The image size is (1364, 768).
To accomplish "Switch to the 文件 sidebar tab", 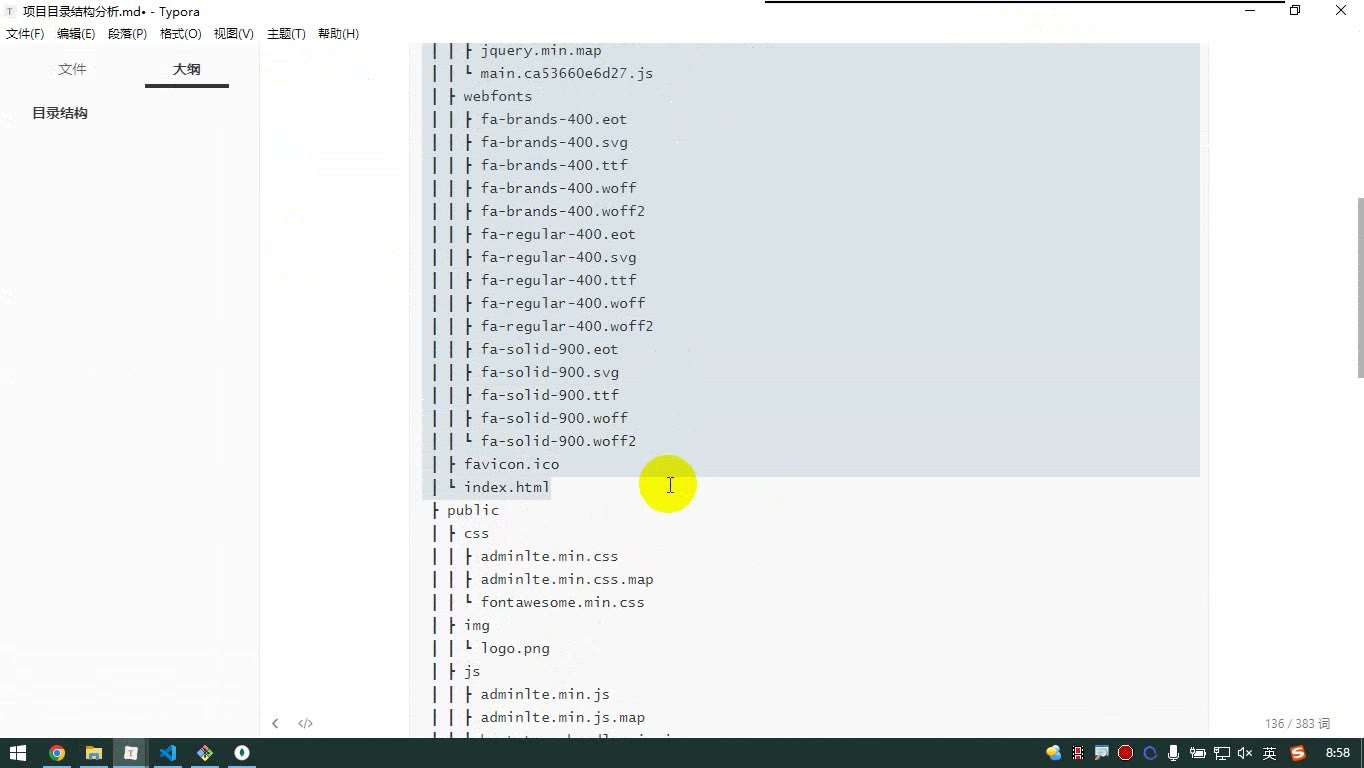I will point(72,69).
